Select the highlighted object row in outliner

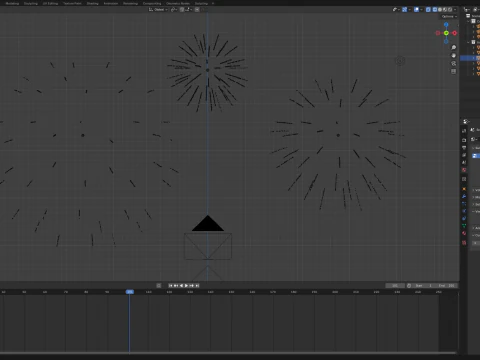470,58
